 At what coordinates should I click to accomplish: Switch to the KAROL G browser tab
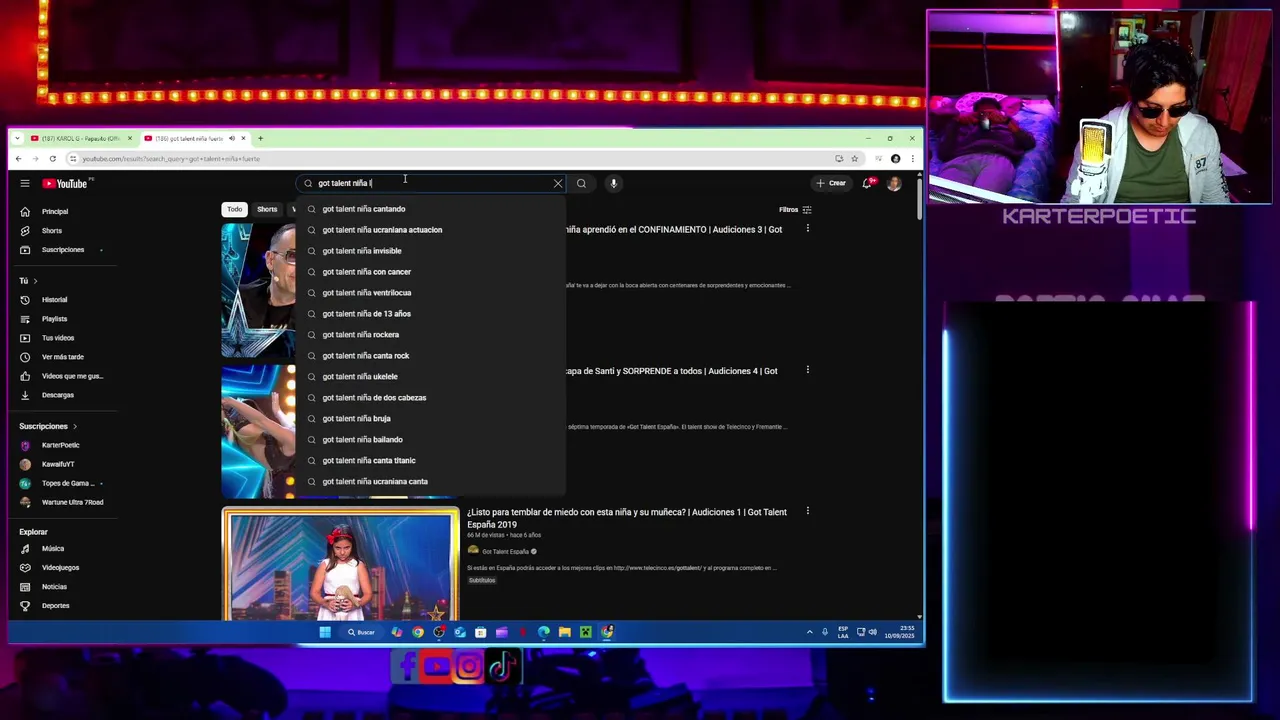click(80, 138)
